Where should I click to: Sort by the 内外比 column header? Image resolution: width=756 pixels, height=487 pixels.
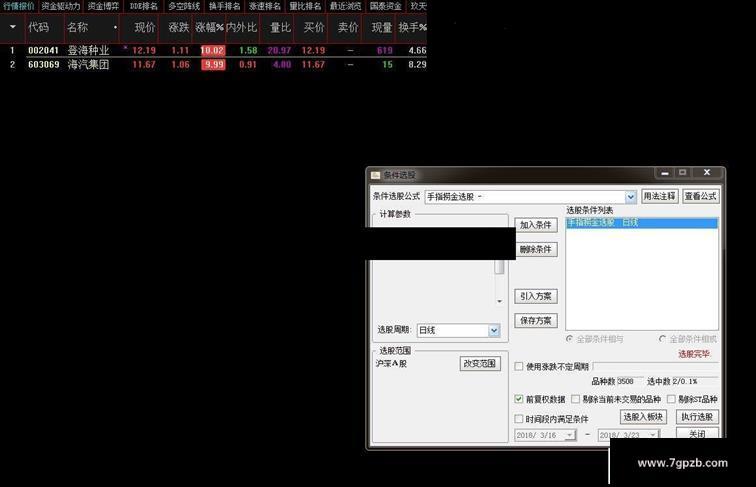click(242, 27)
